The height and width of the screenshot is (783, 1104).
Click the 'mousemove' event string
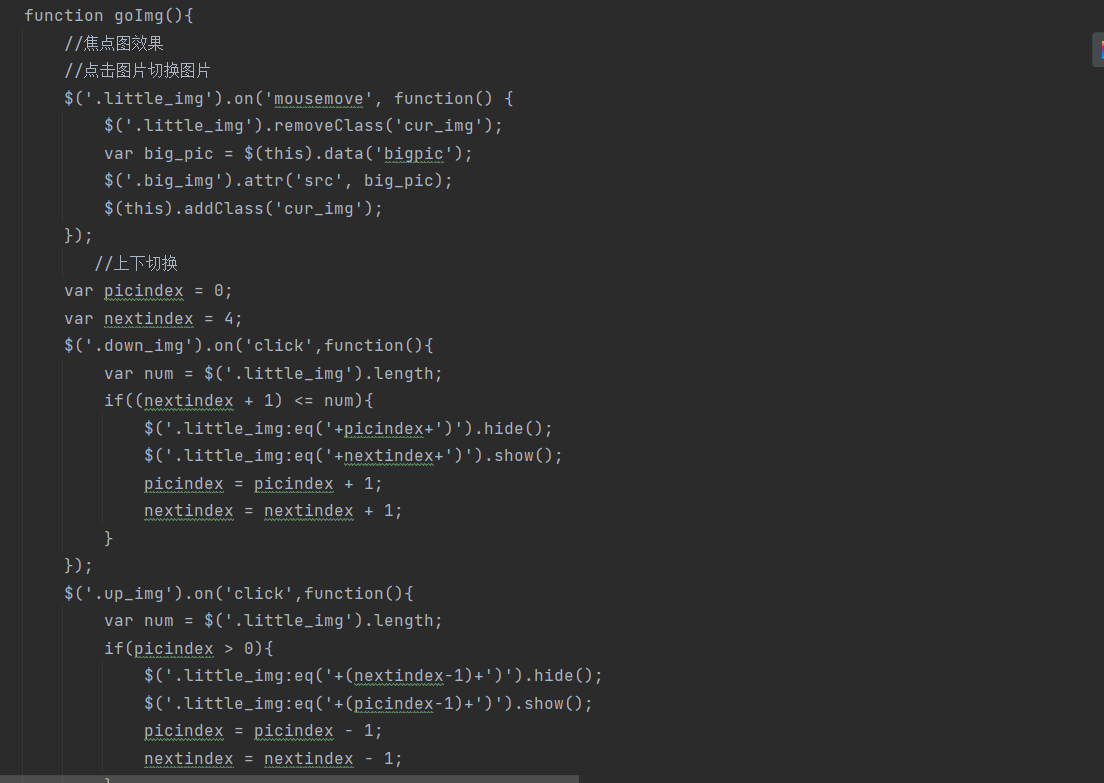click(x=319, y=98)
